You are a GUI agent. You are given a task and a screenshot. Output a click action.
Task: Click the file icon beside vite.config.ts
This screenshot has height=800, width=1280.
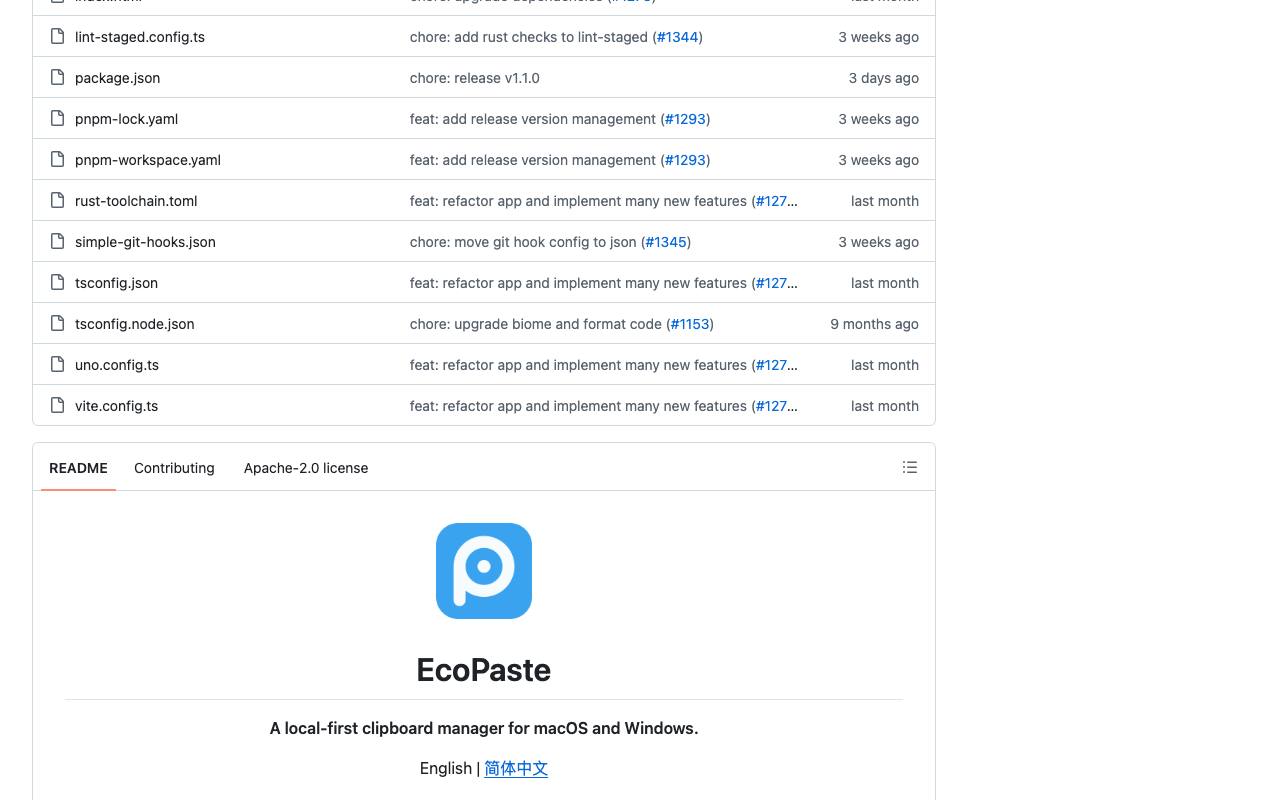coord(57,405)
